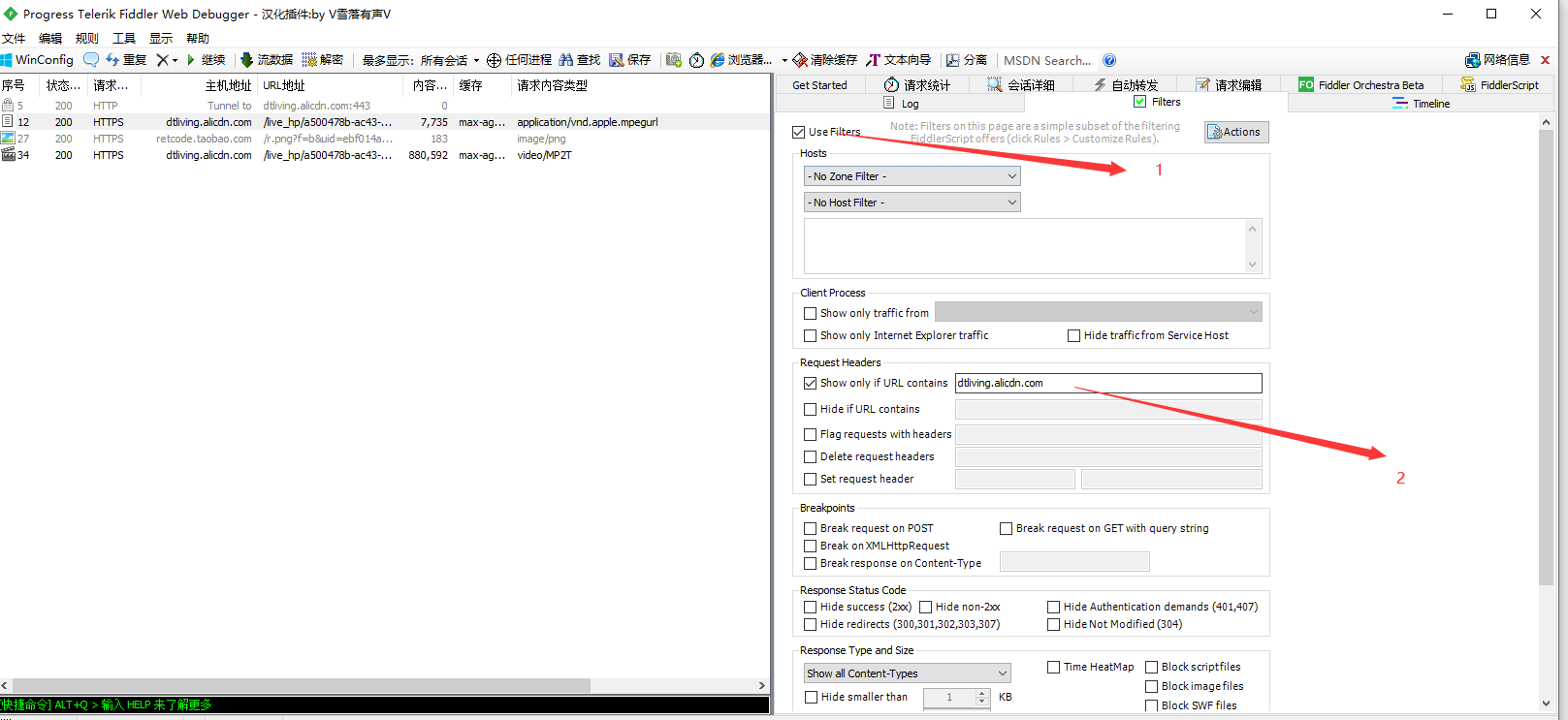
Task: Click the right arrow of session list scrollbar
Action: pos(762,685)
